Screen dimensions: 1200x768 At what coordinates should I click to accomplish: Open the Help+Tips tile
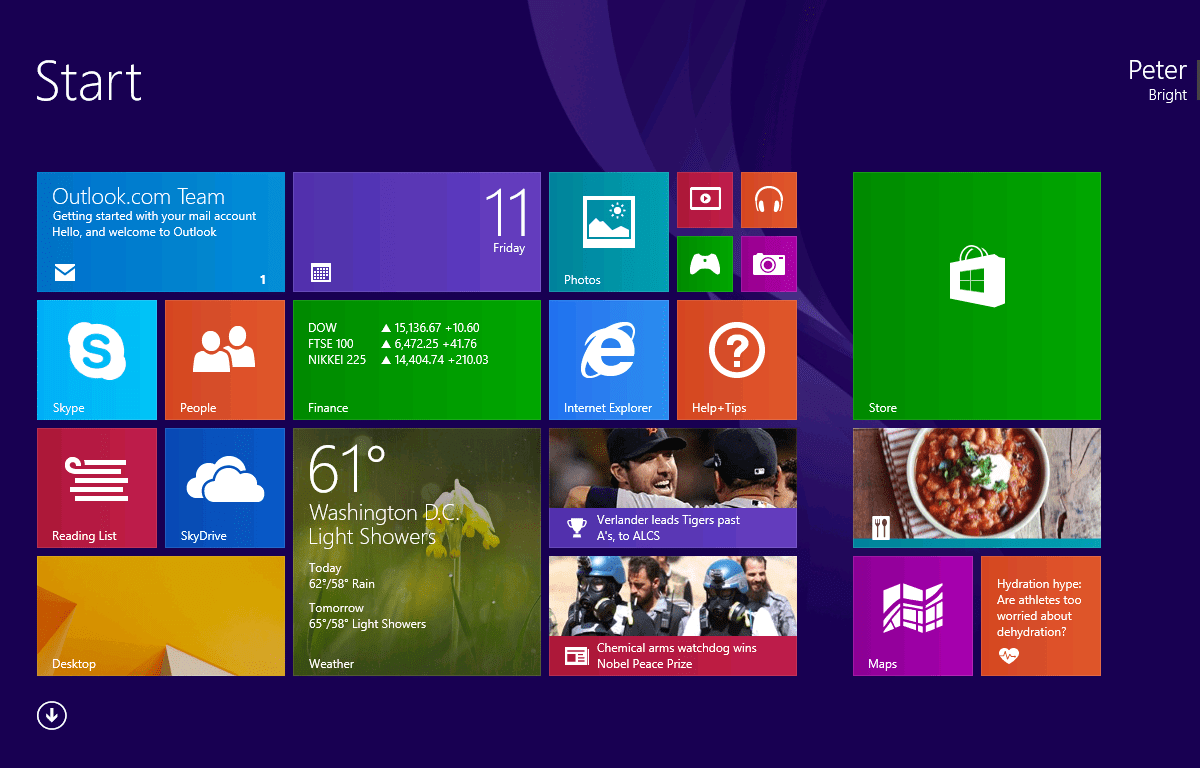tap(737, 360)
